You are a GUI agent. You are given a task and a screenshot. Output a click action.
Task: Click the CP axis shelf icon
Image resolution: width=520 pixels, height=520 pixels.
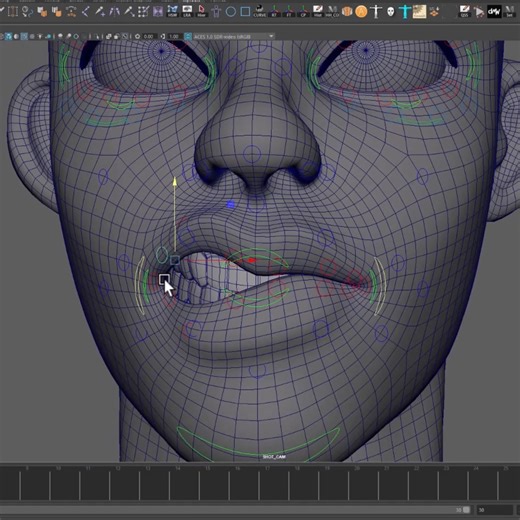(x=303, y=11)
